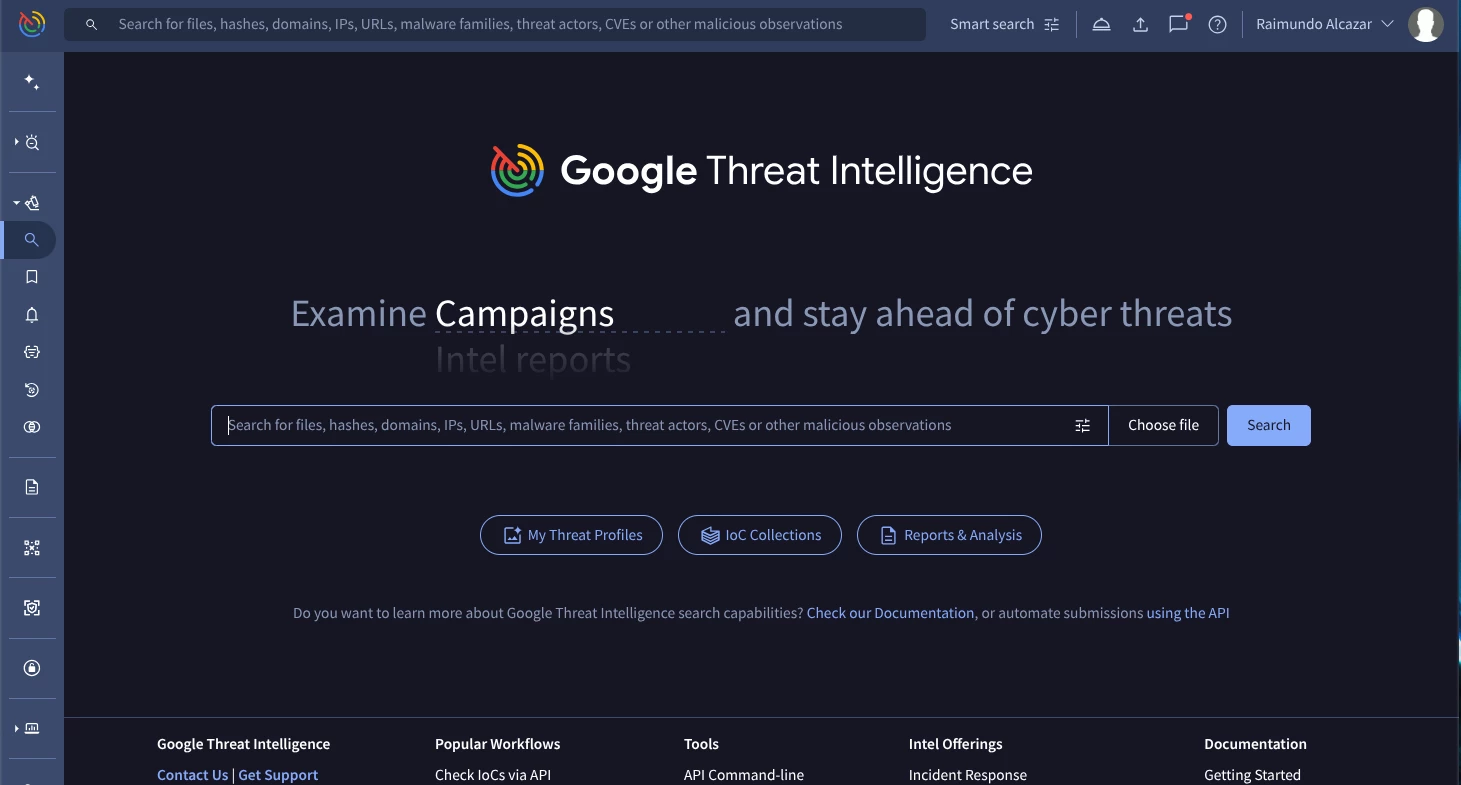Open the chat messages icon with red dot
The image size is (1461, 785).
[1179, 24]
